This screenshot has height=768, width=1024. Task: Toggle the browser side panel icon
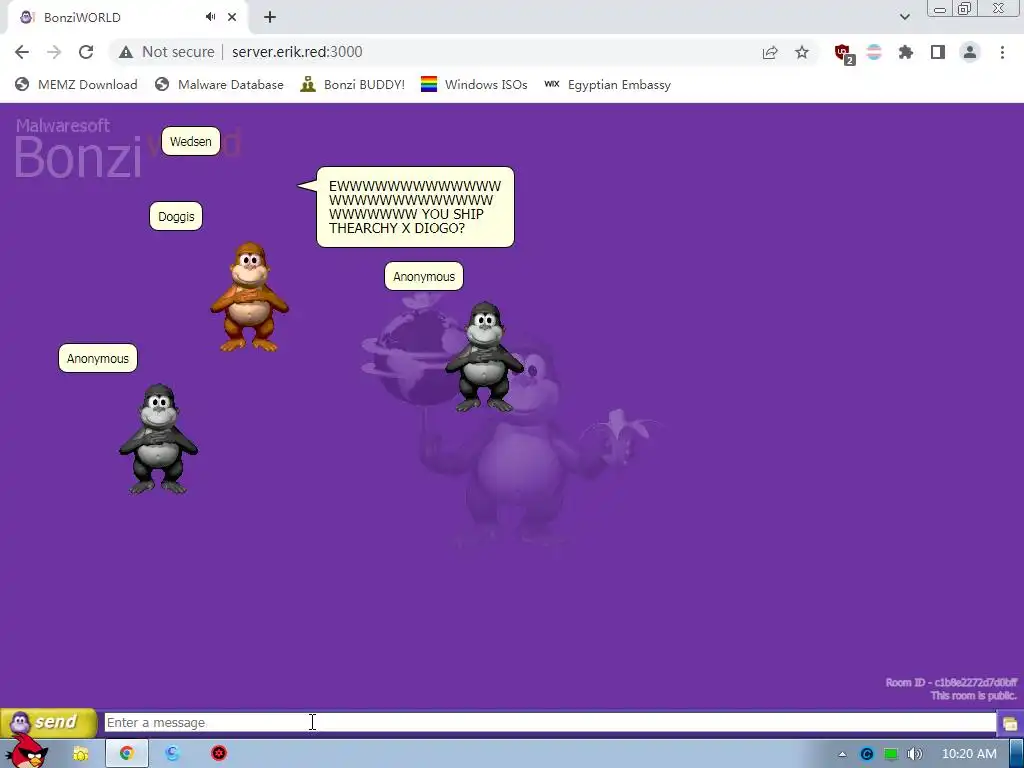point(938,52)
